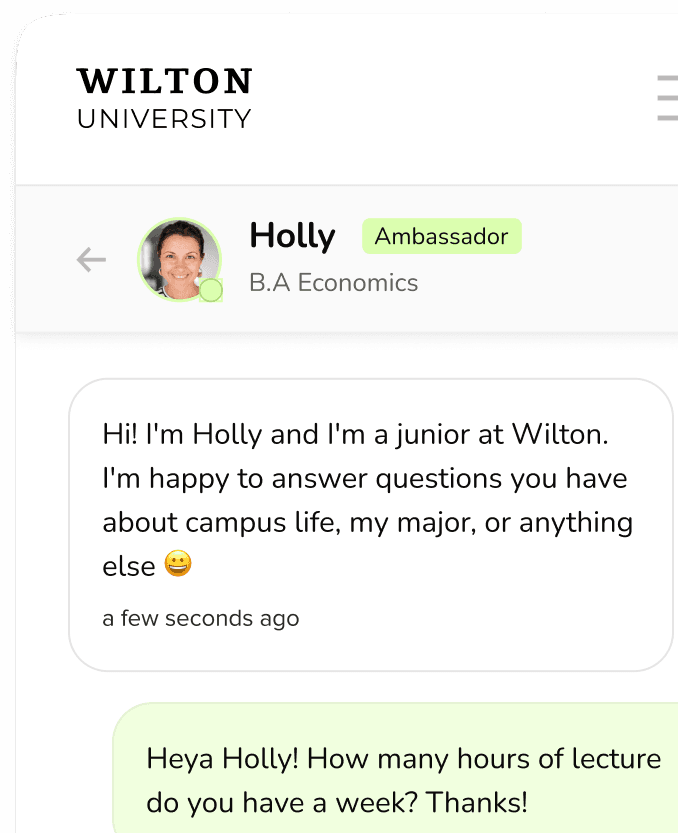
Task: Click the "do you have a week? Thanks!" line
Action: pyautogui.click(x=336, y=803)
